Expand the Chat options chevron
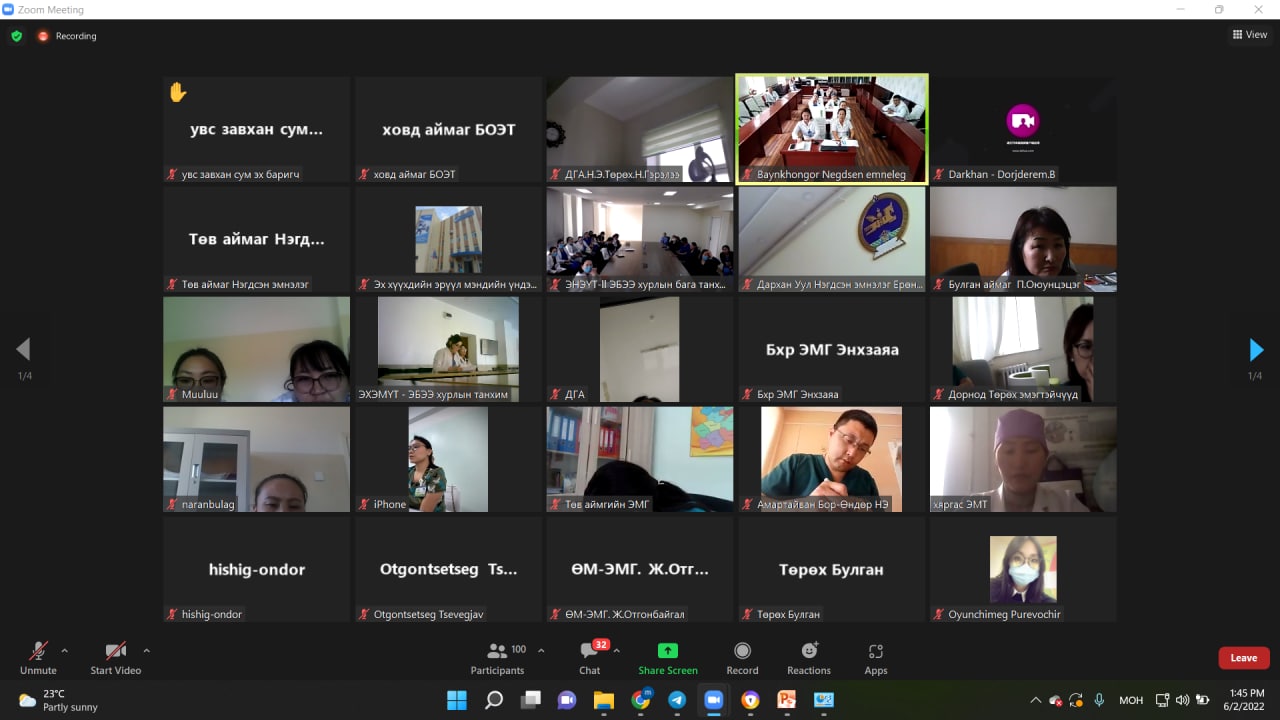 (x=616, y=650)
